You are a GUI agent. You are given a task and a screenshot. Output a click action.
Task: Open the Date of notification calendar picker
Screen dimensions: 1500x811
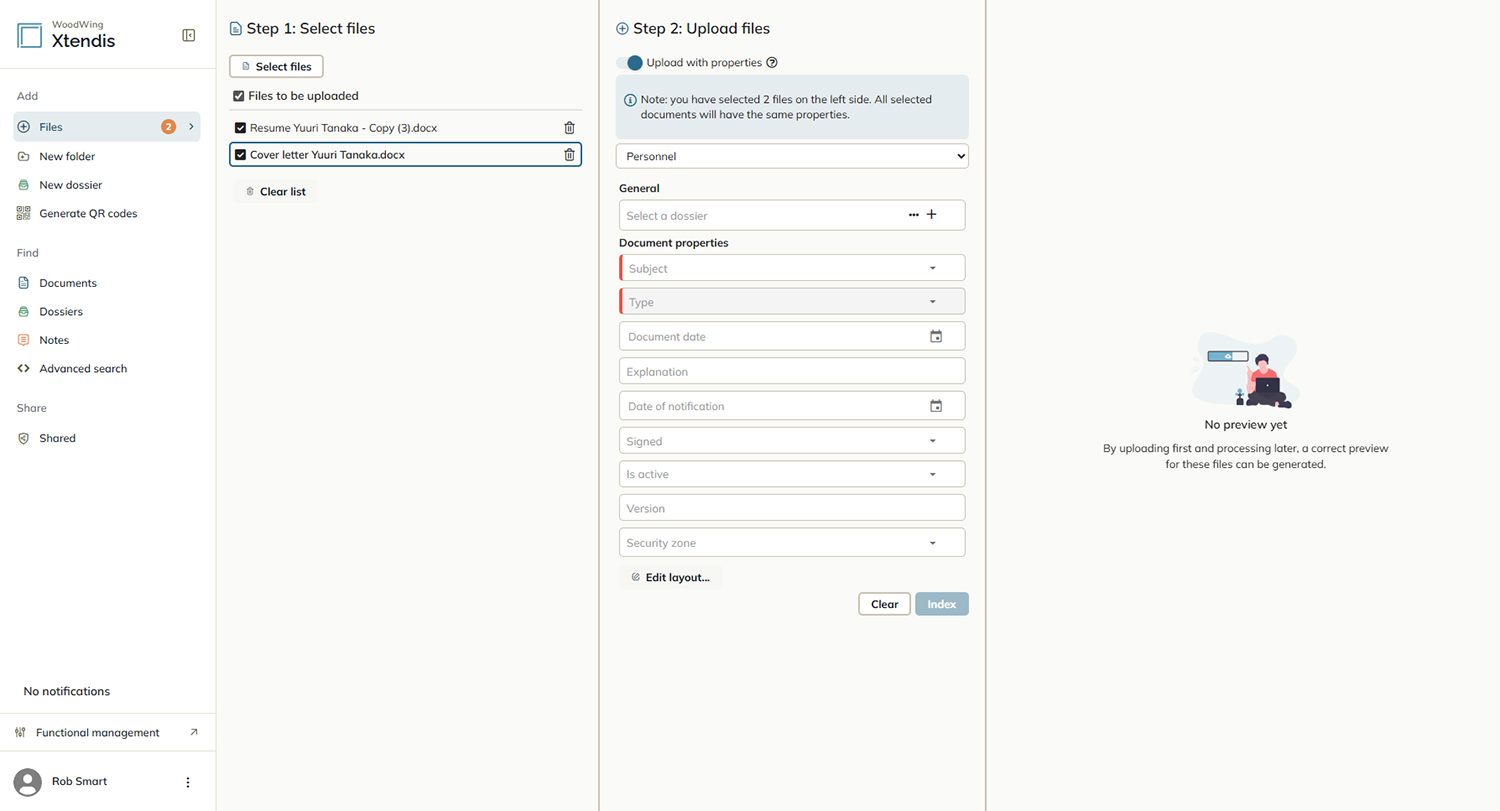tap(936, 406)
